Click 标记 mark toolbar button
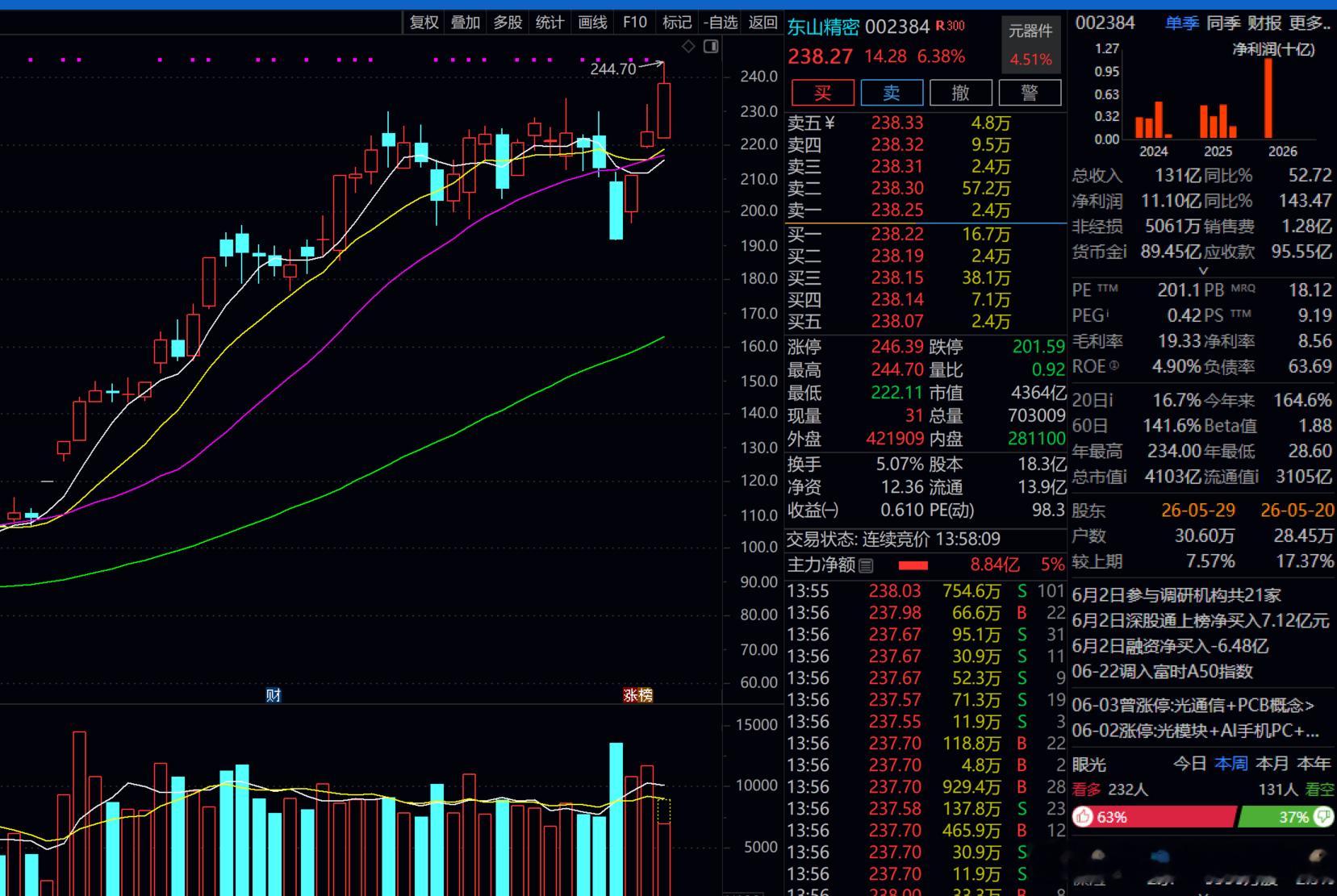The width and height of the screenshot is (1337, 896). [x=677, y=23]
